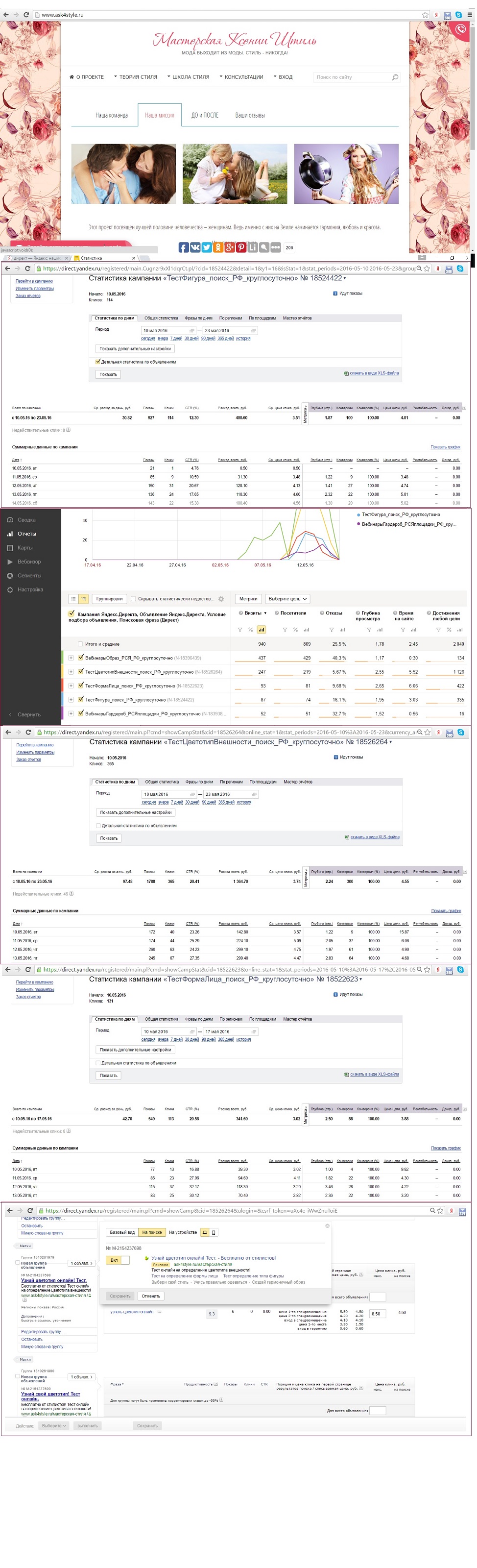
Task: Share the ask4style page on Google Plus
Action: coord(229,248)
